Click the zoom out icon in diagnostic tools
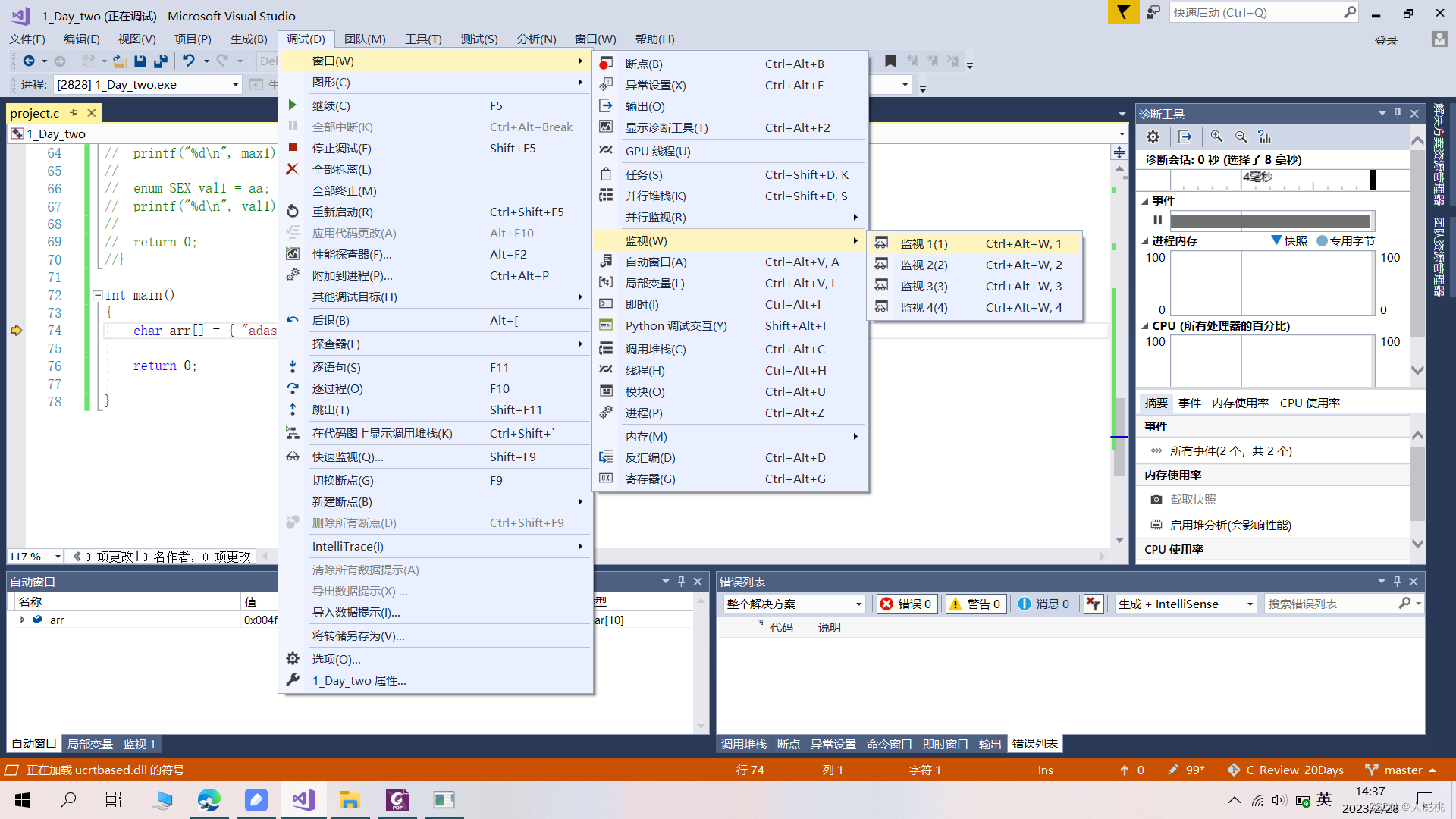The height and width of the screenshot is (819, 1456). click(x=1241, y=137)
